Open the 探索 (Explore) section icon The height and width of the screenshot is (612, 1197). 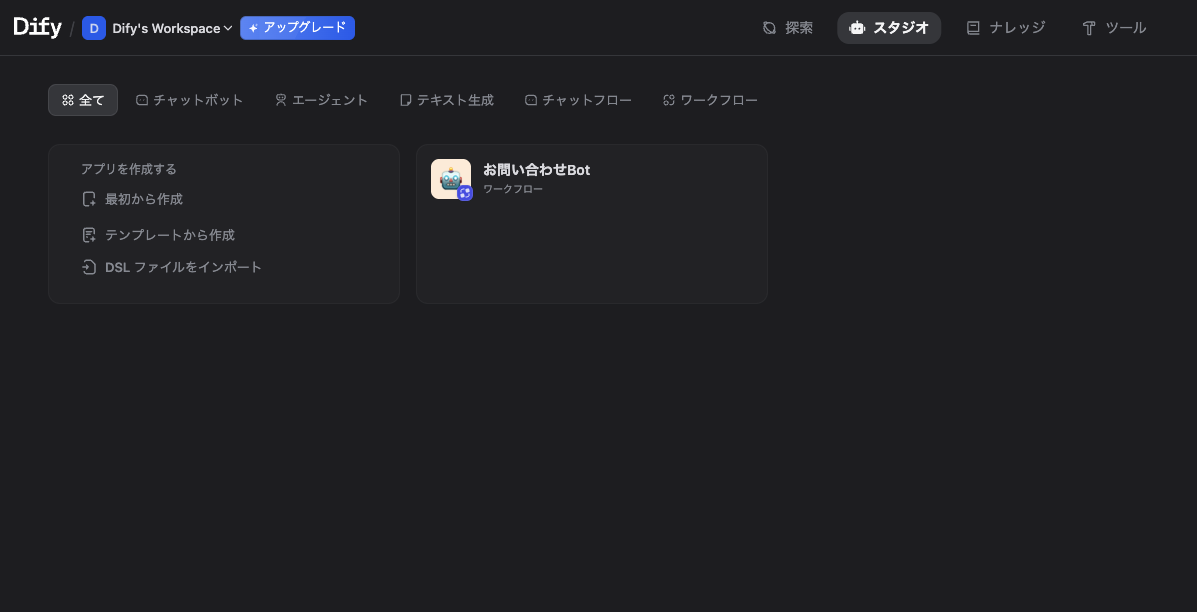[x=769, y=28]
